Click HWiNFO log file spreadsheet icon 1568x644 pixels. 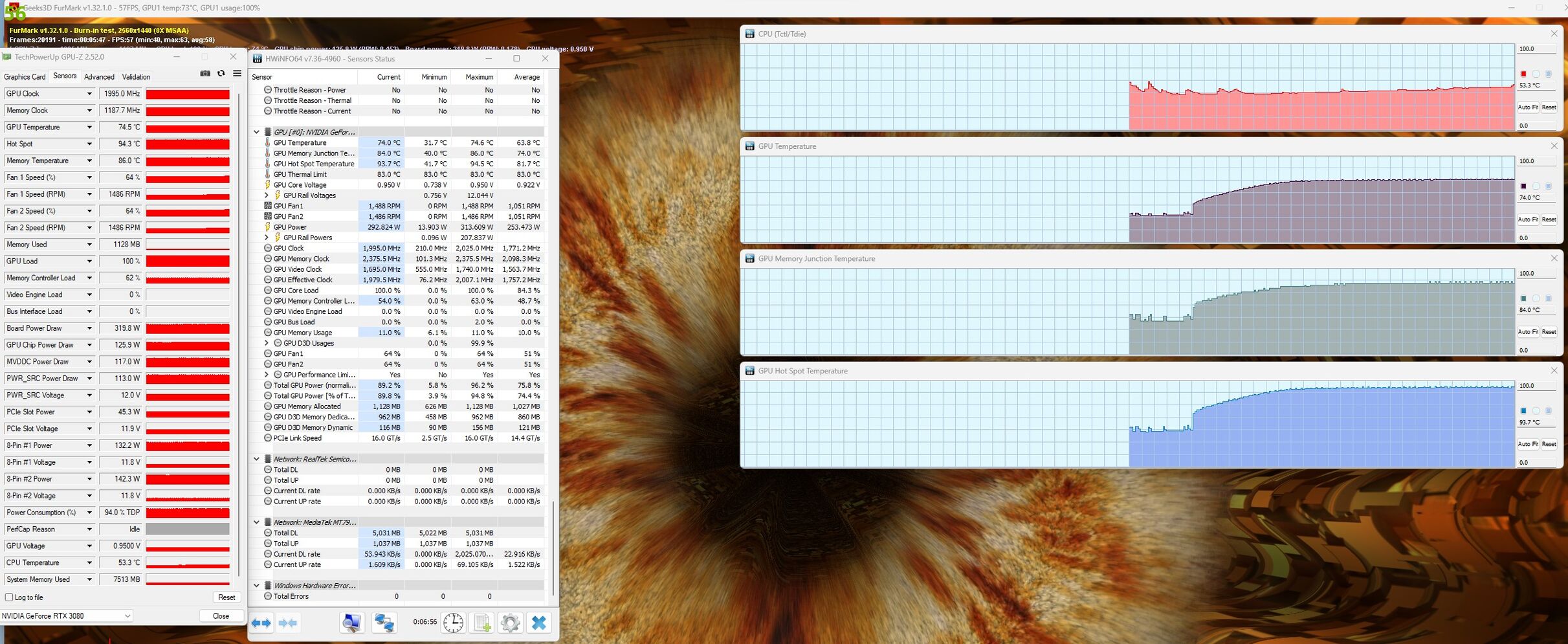point(482,623)
